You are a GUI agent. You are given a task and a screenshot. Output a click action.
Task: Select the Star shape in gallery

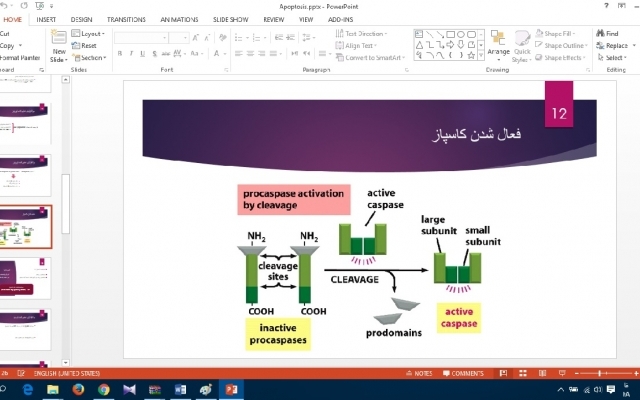(471, 56)
